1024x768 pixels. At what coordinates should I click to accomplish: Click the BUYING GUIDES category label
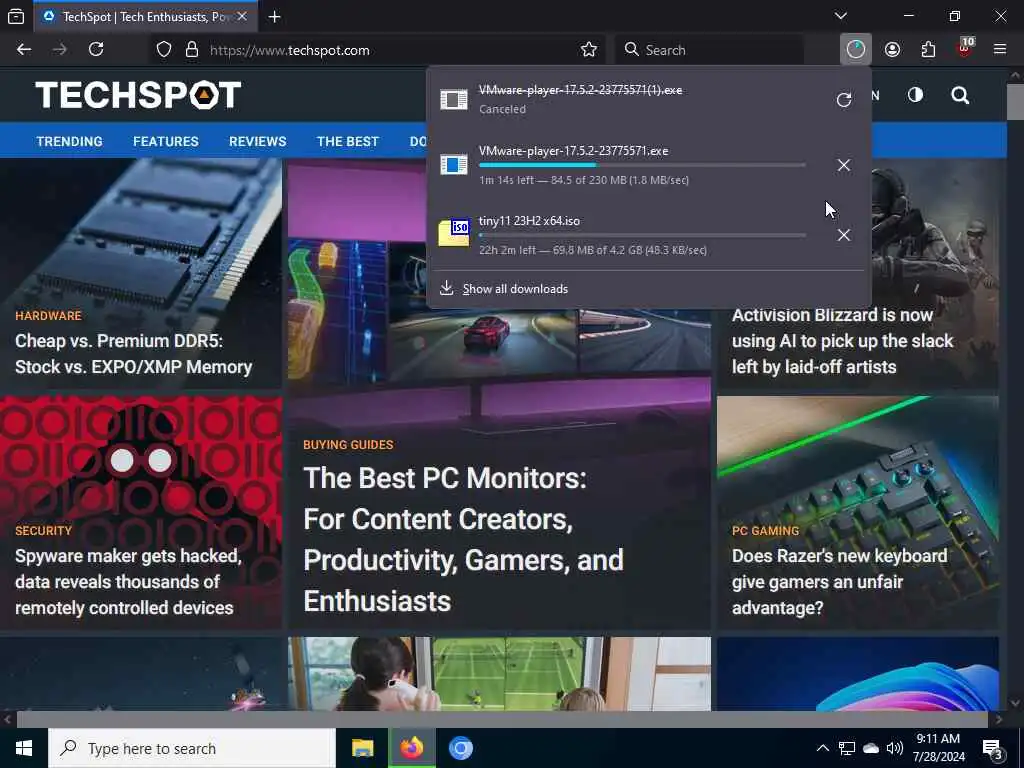348,445
